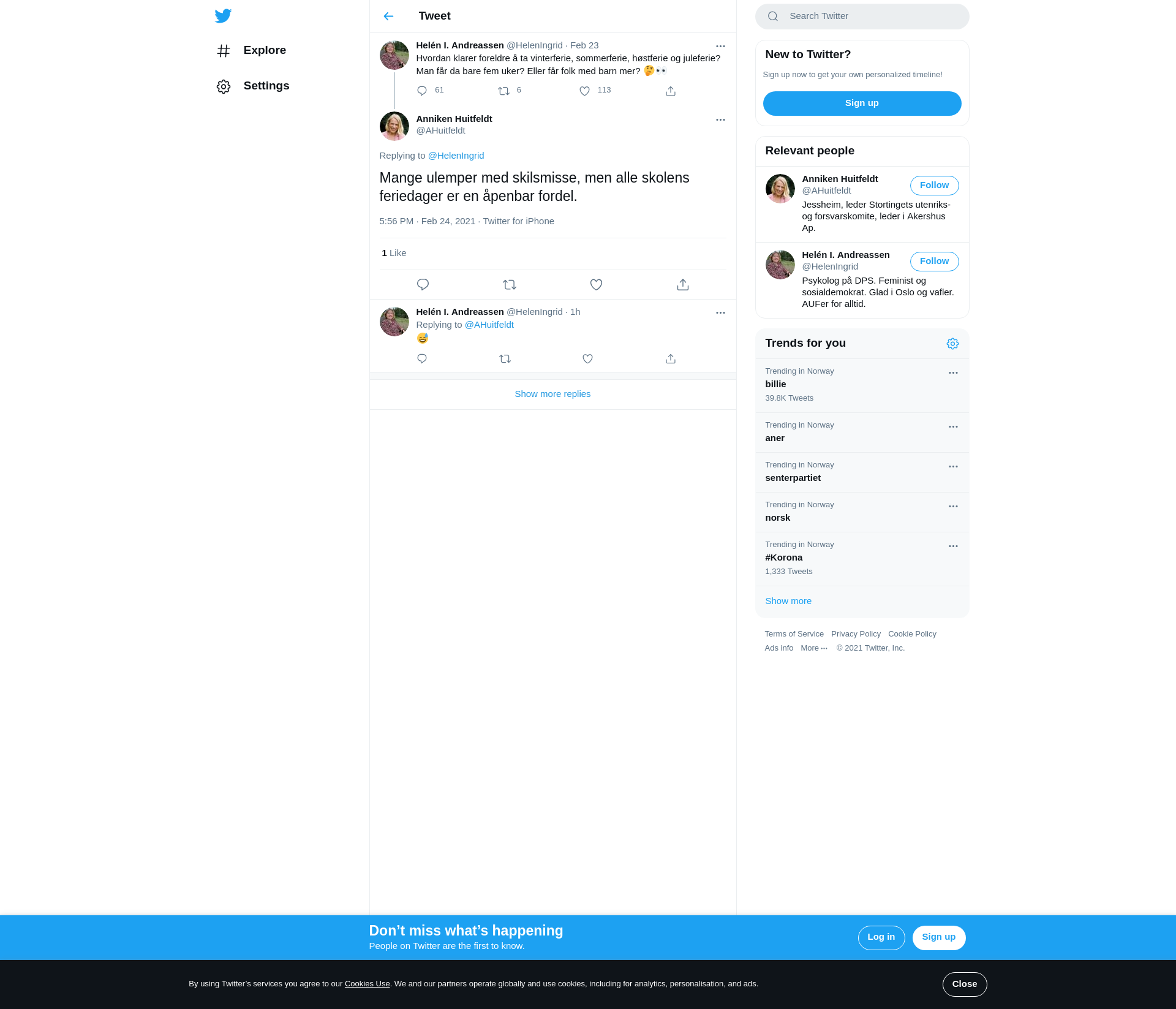Retweet Anniken Huitfeldt's tweet
The image size is (1176, 1009).
coord(510,284)
